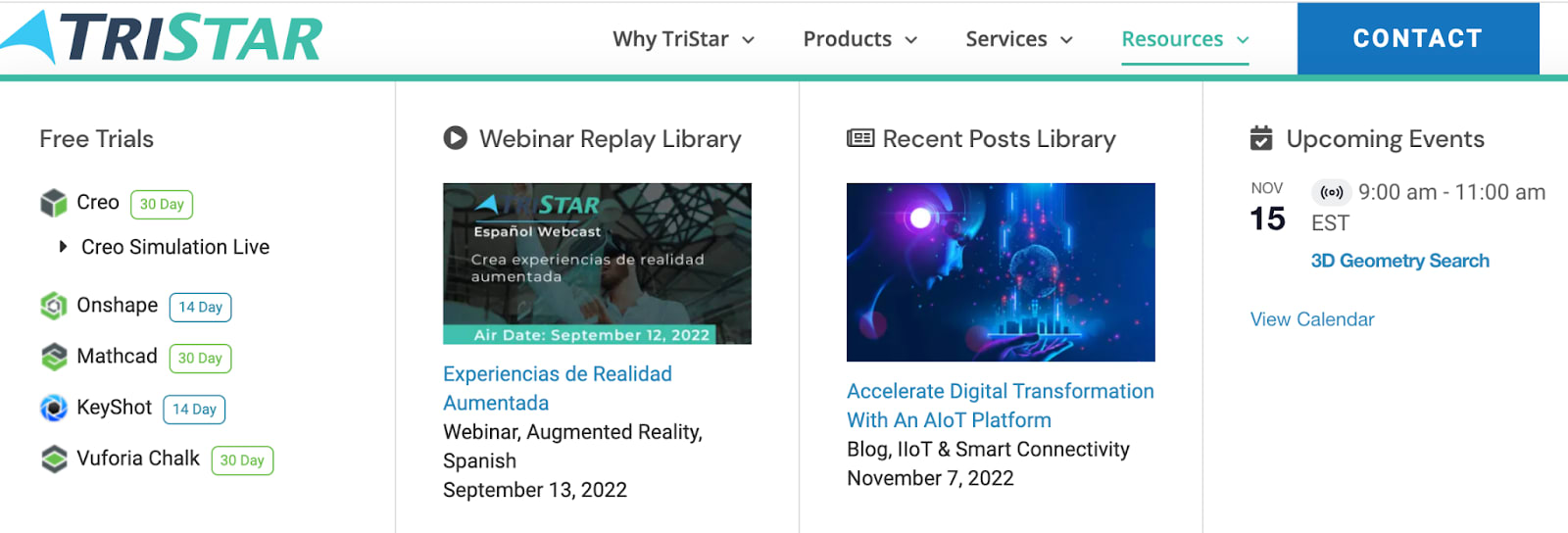Image resolution: width=1568 pixels, height=533 pixels.
Task: Click the live broadcast icon beside 9:00 am
Action: point(1332,192)
